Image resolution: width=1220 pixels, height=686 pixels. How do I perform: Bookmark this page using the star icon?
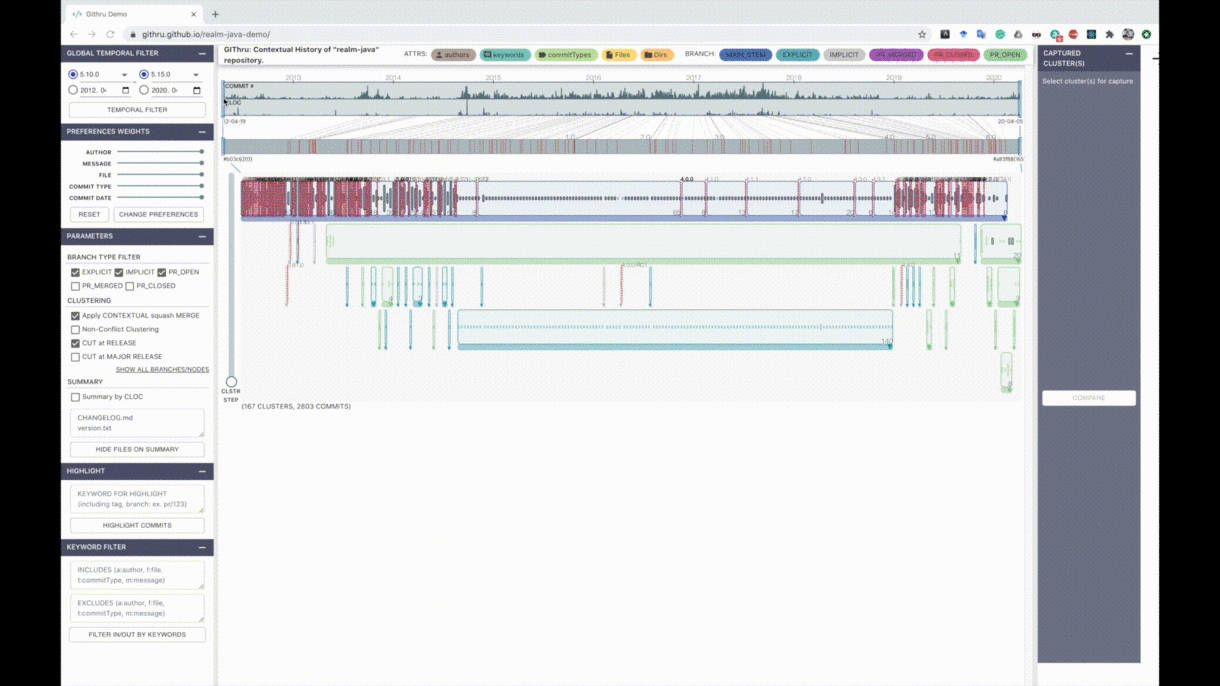tap(922, 34)
